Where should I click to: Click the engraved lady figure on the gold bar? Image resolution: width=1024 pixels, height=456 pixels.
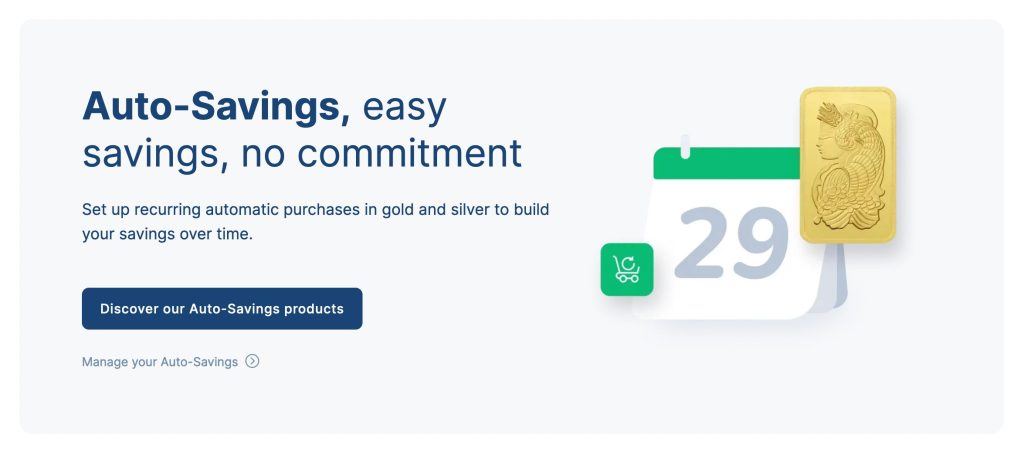pos(845,160)
